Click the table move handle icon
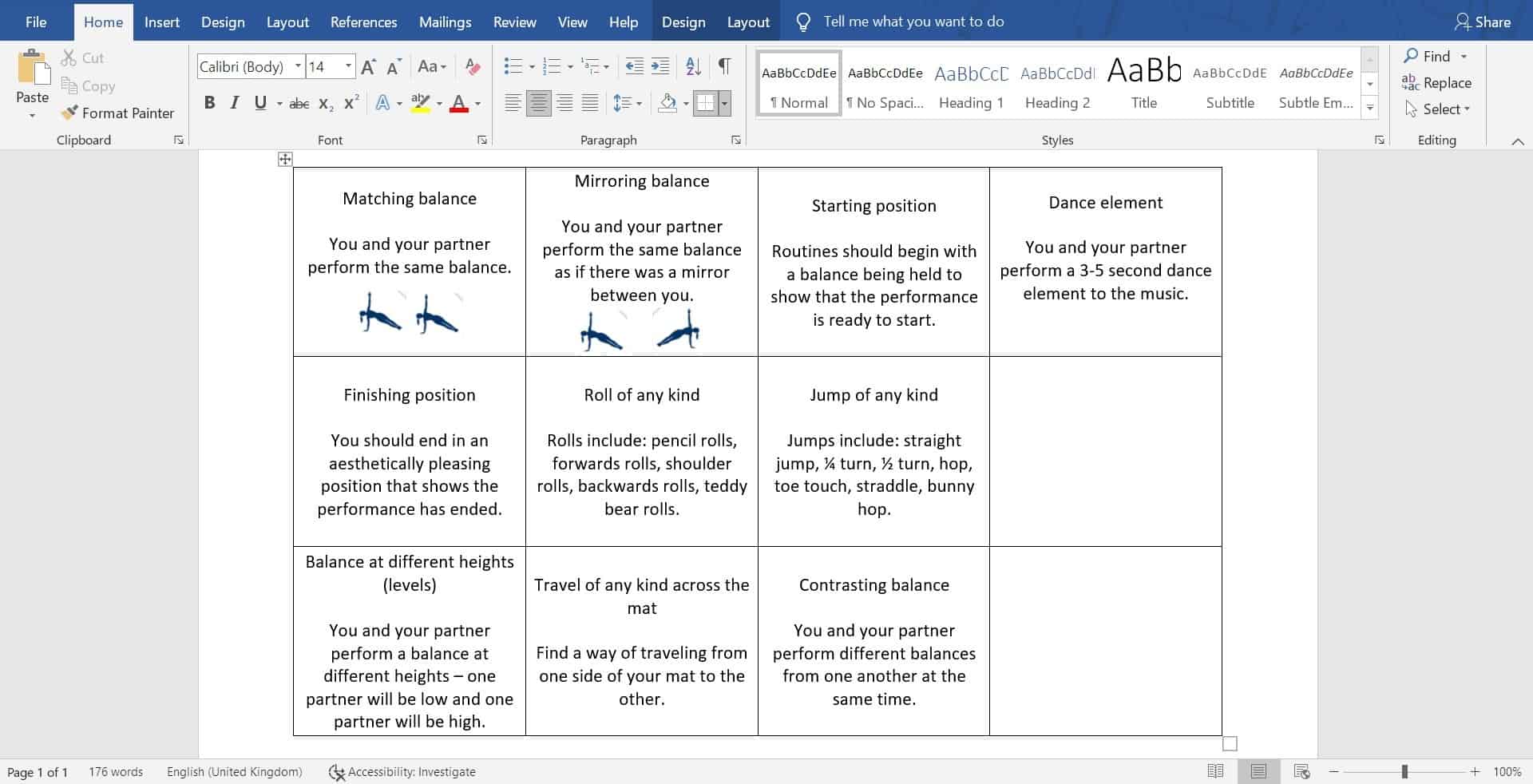 pos(285,160)
